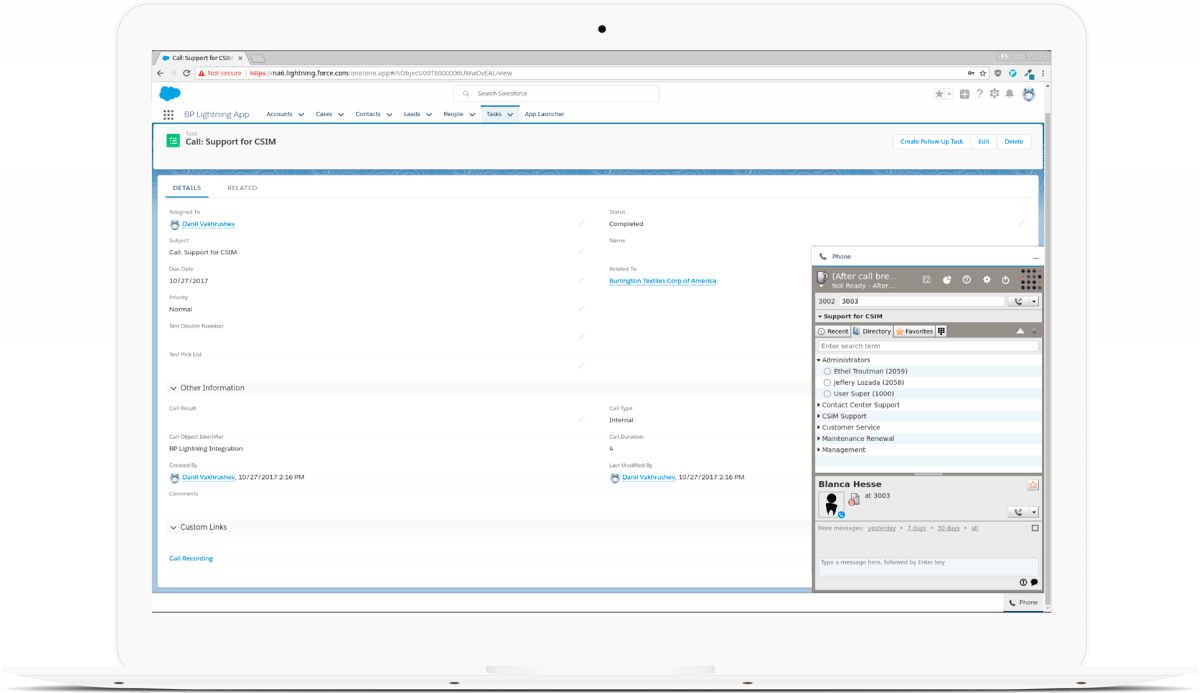This screenshot has width=1200, height=693.
Task: Tick the checkbox beside More messages row
Action: (x=1035, y=528)
